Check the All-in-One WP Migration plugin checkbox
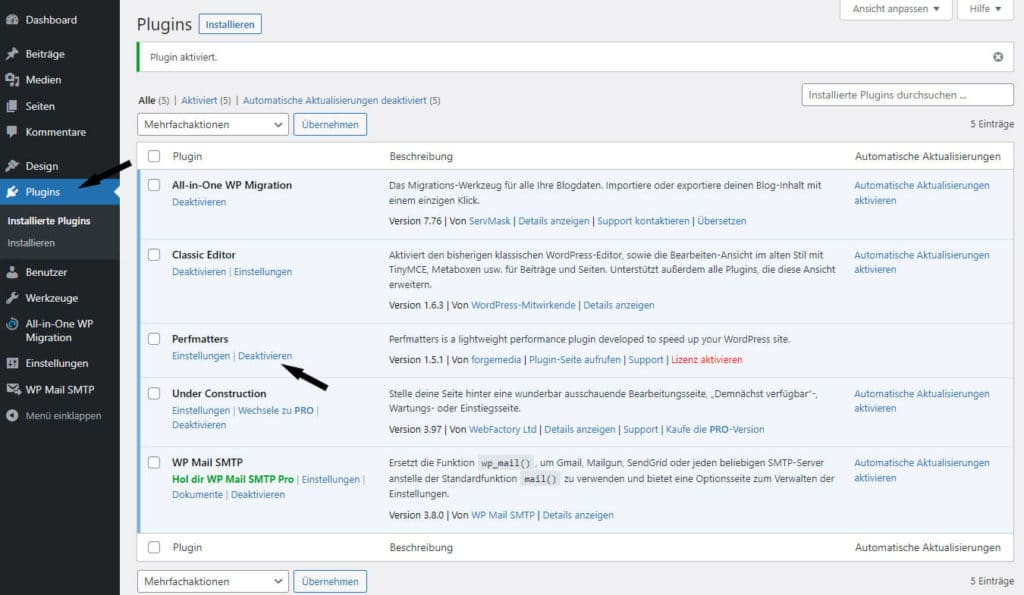This screenshot has height=595, width=1024. coord(153,185)
